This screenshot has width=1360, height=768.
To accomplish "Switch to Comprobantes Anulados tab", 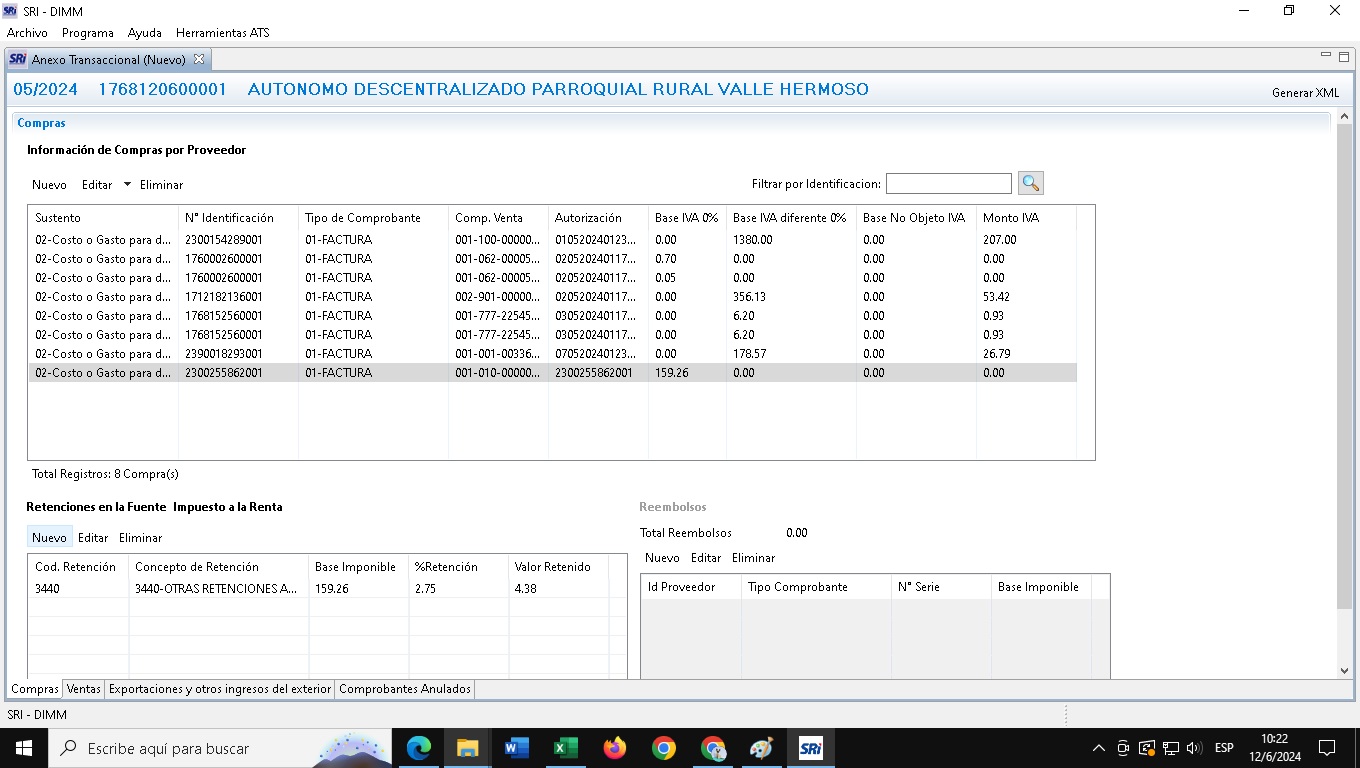I will [404, 689].
